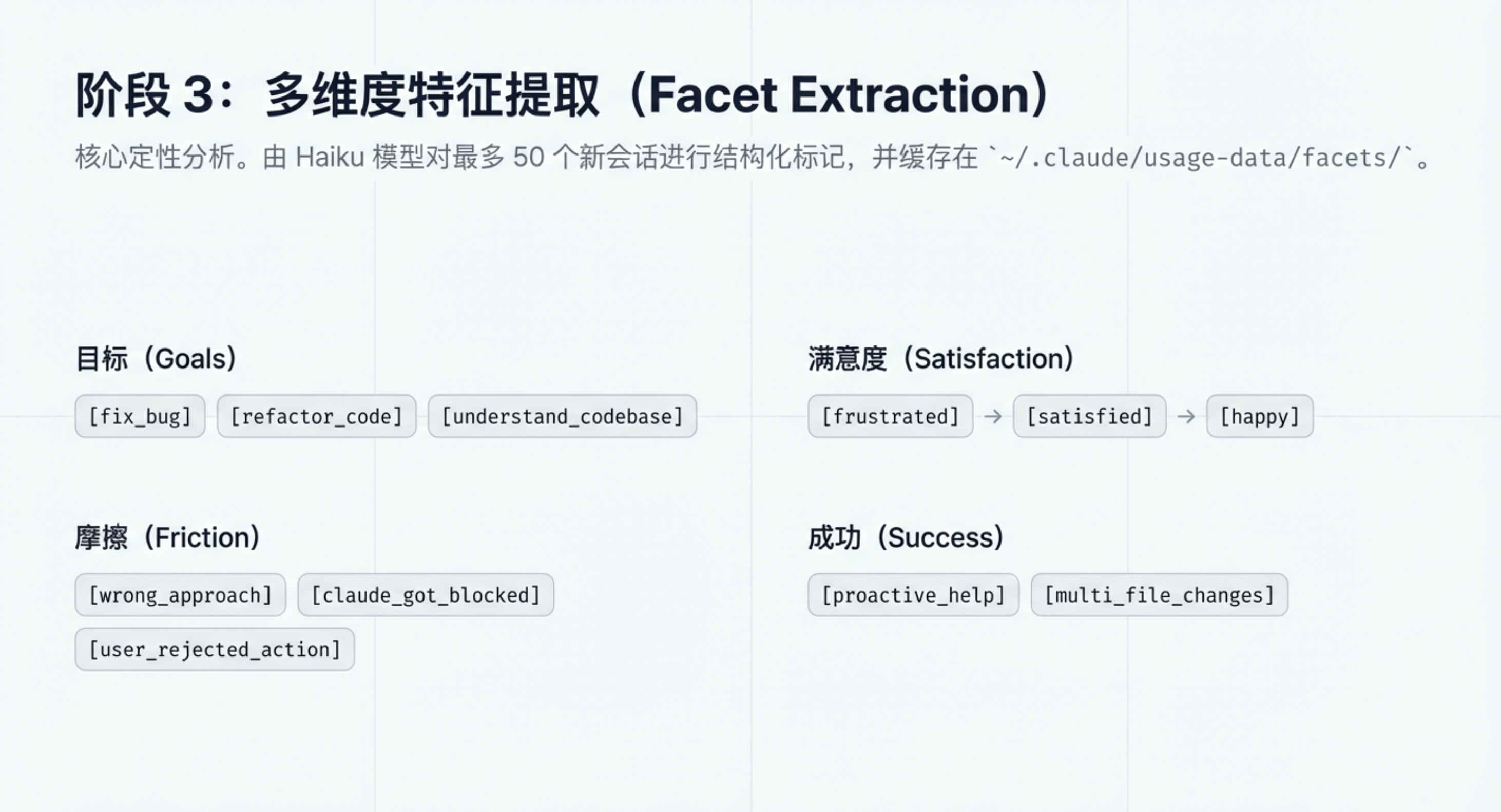The width and height of the screenshot is (1501, 812).
Task: Select the [refactor_code] tag
Action: [316, 416]
